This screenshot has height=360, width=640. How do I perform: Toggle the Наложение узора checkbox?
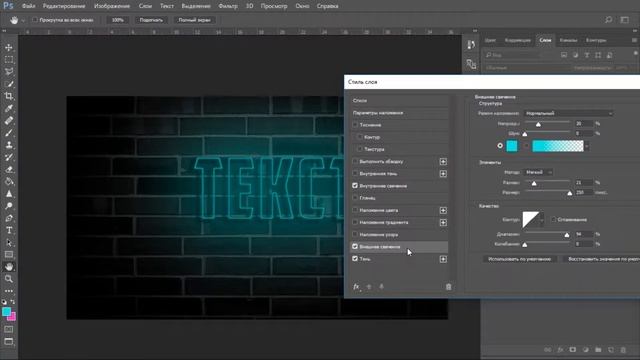click(355, 234)
